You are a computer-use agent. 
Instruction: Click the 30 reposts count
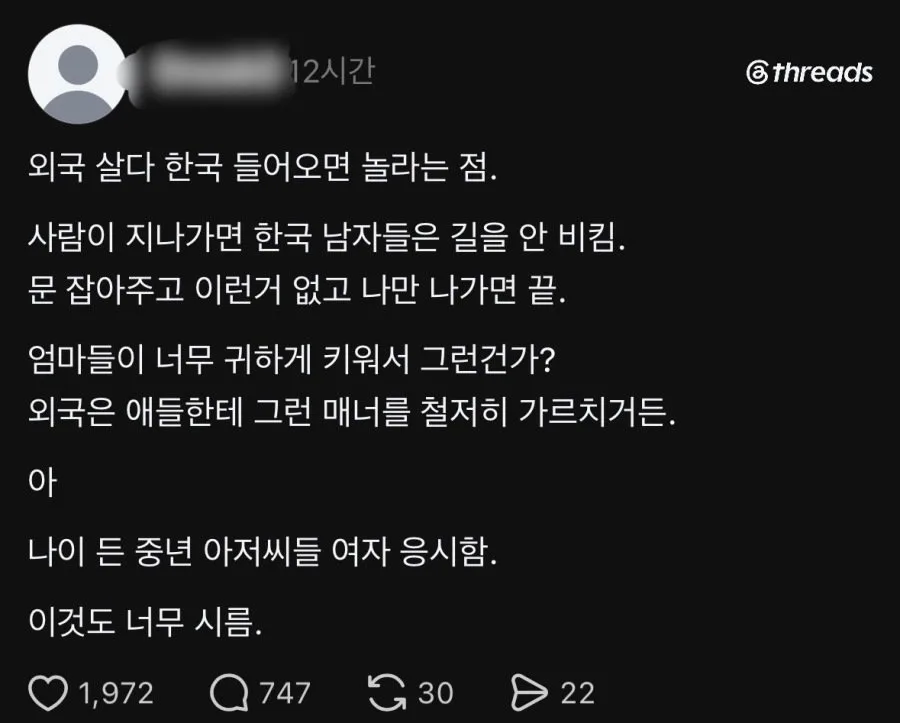[x=435, y=693]
